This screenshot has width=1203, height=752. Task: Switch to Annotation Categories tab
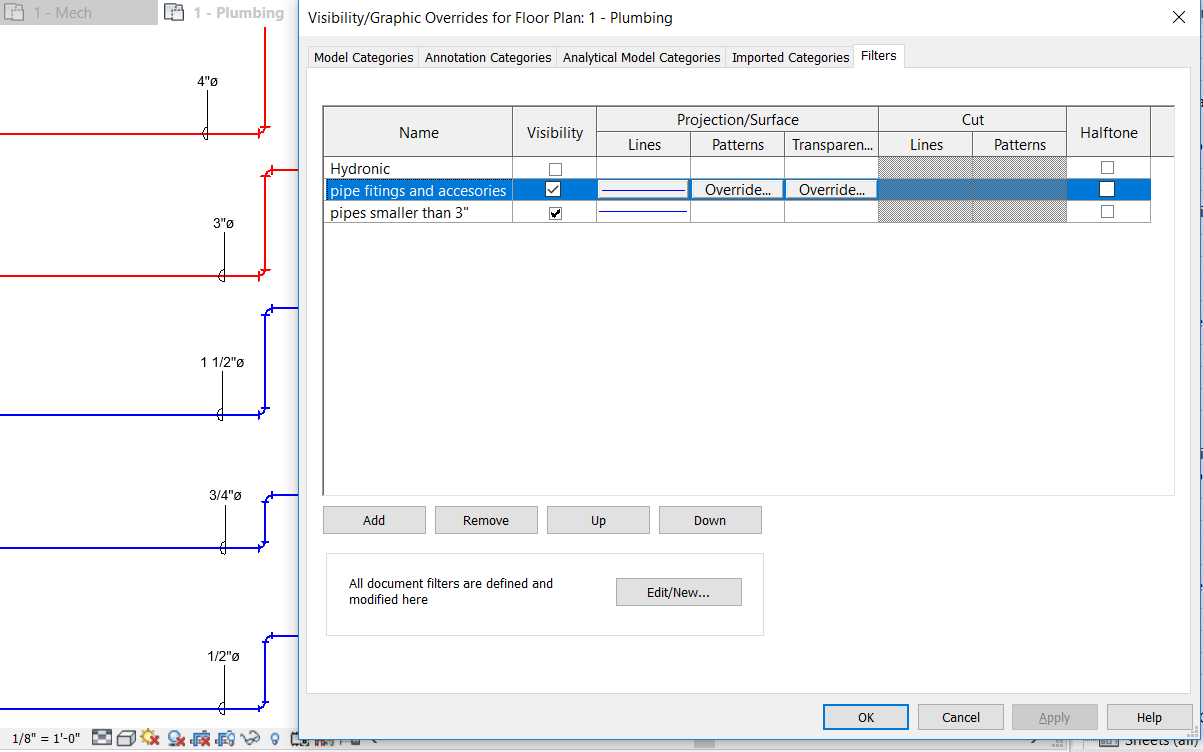(488, 58)
